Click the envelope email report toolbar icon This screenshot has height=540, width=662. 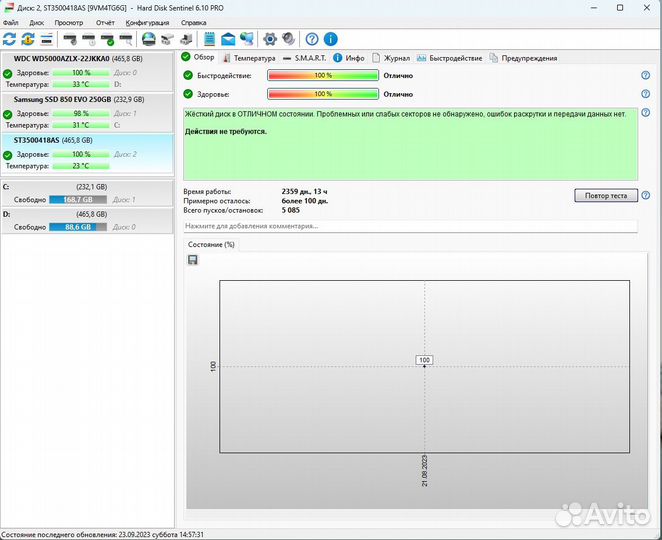(228, 39)
